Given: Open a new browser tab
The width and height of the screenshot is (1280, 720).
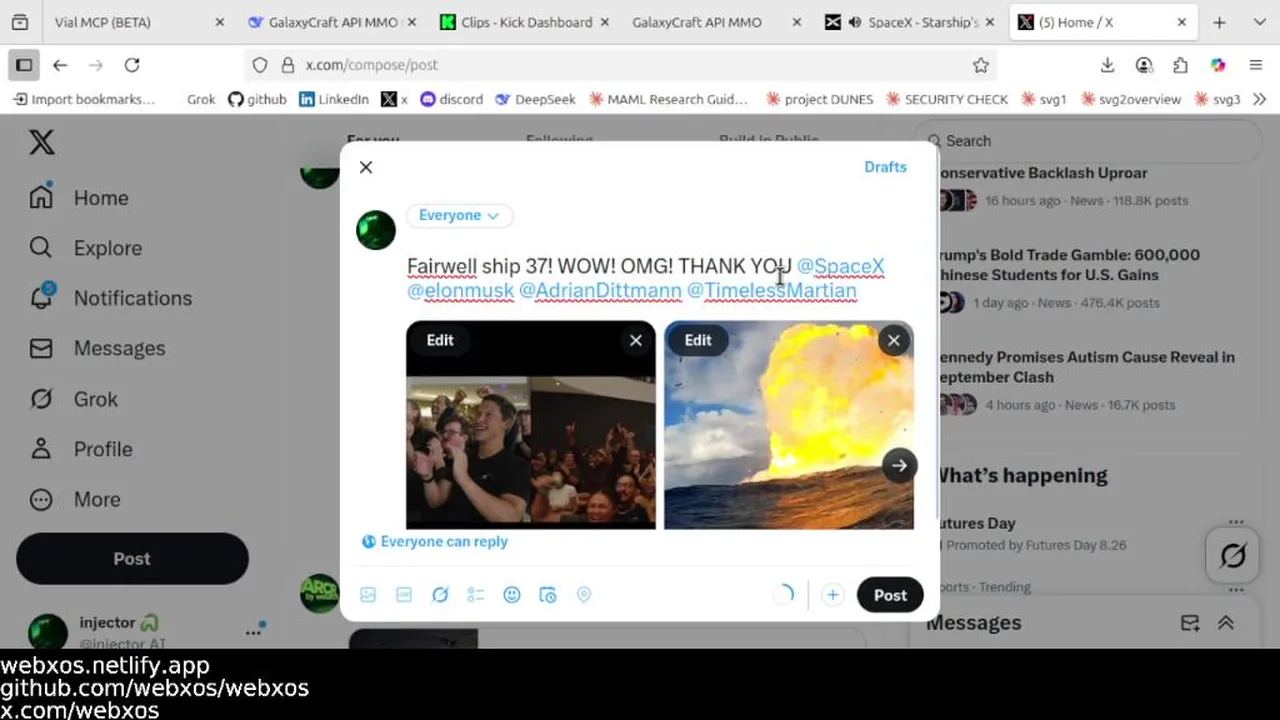Looking at the screenshot, I should [1219, 22].
